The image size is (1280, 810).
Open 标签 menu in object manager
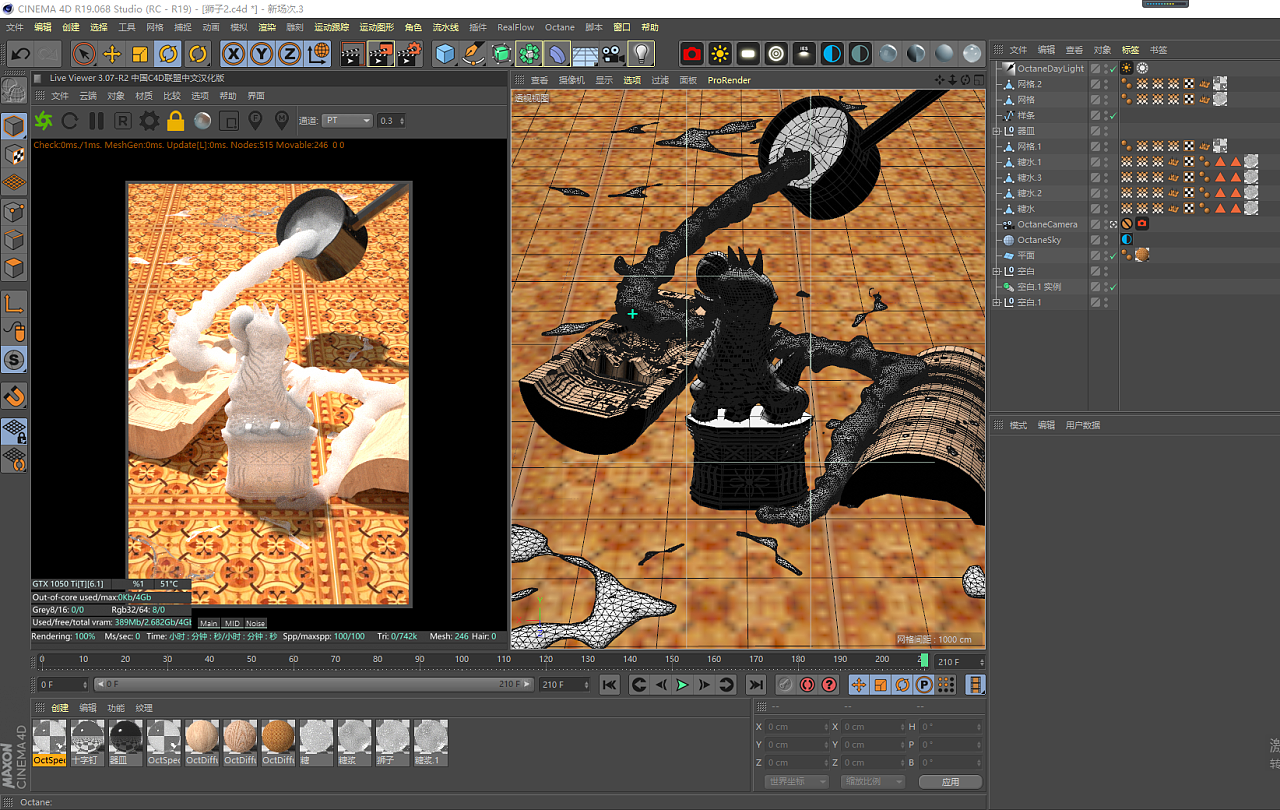pos(1130,49)
